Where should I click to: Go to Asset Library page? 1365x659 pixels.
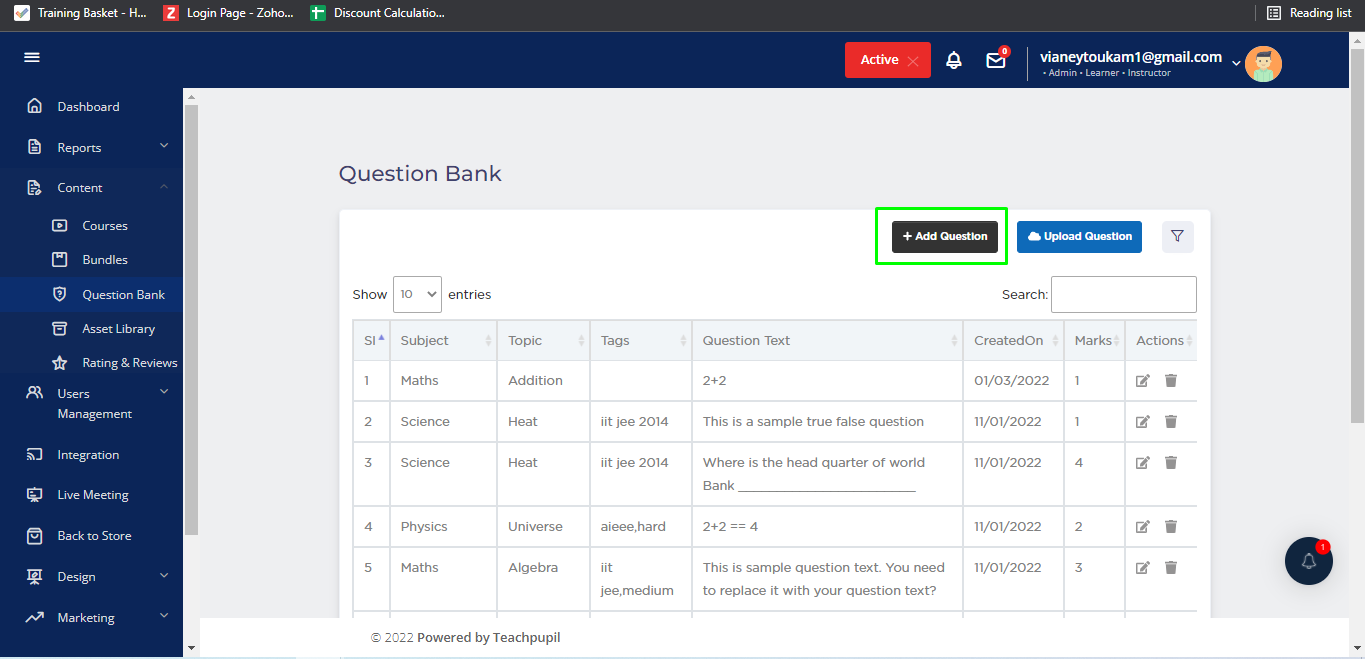[118, 329]
